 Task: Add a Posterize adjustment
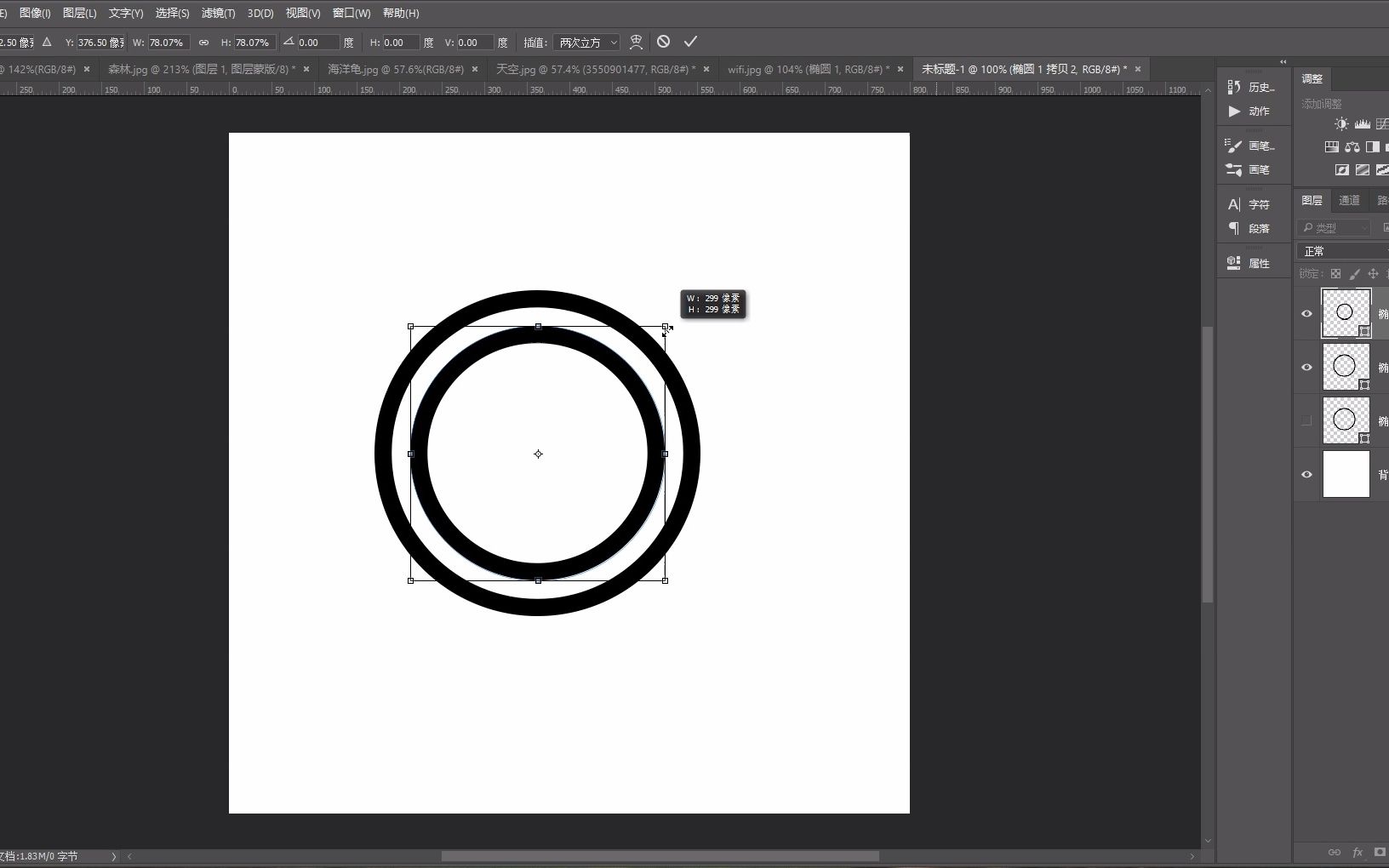click(1363, 170)
